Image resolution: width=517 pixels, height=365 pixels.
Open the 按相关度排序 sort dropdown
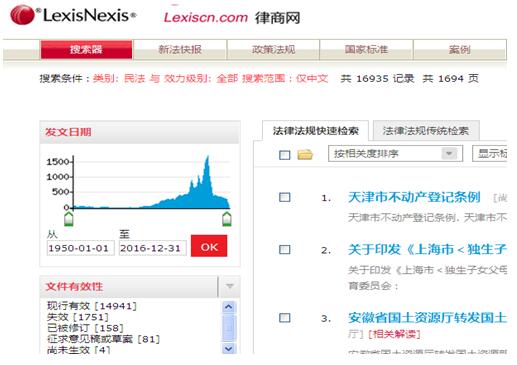[x=395, y=154]
